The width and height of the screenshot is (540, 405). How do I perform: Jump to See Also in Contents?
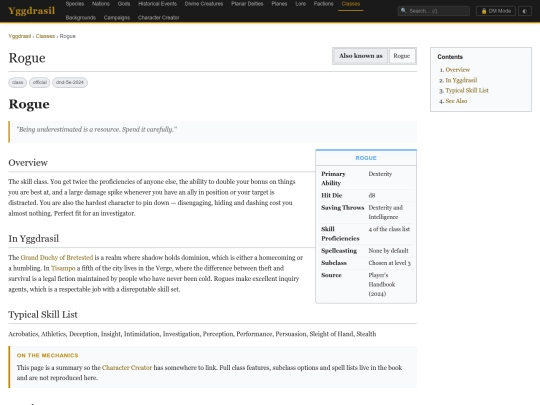456,101
